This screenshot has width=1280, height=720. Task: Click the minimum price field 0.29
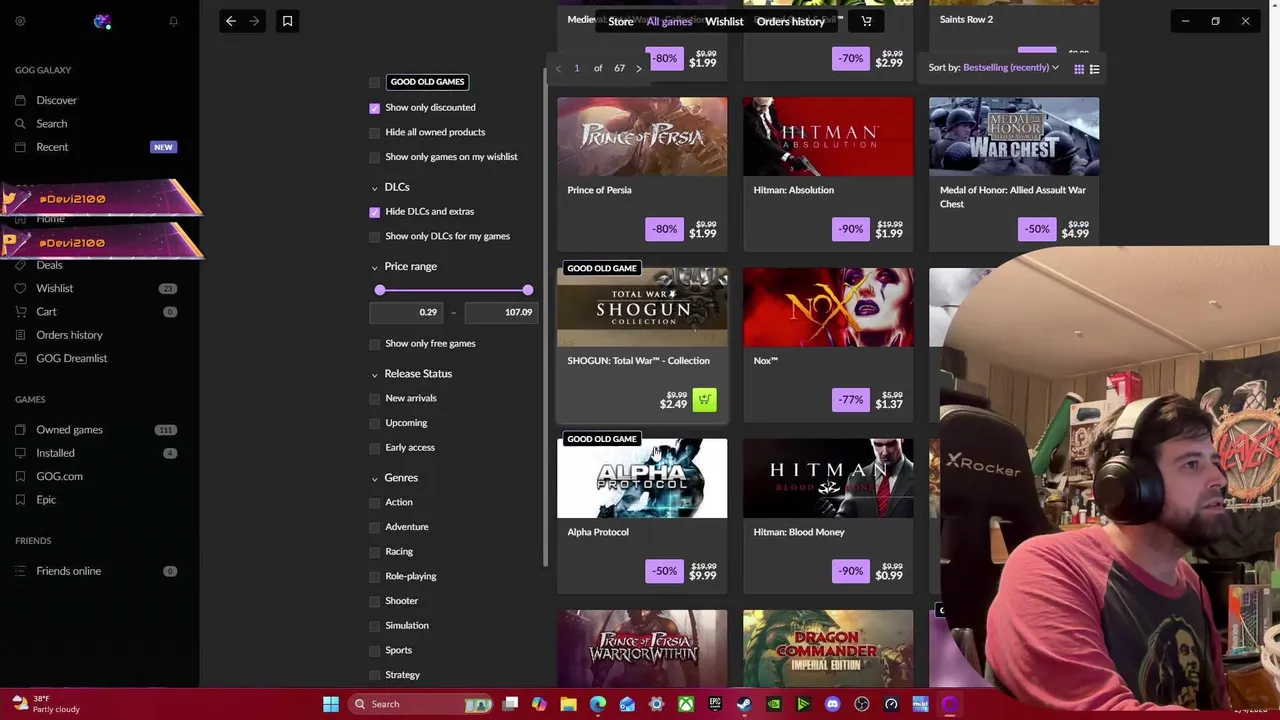[406, 312]
